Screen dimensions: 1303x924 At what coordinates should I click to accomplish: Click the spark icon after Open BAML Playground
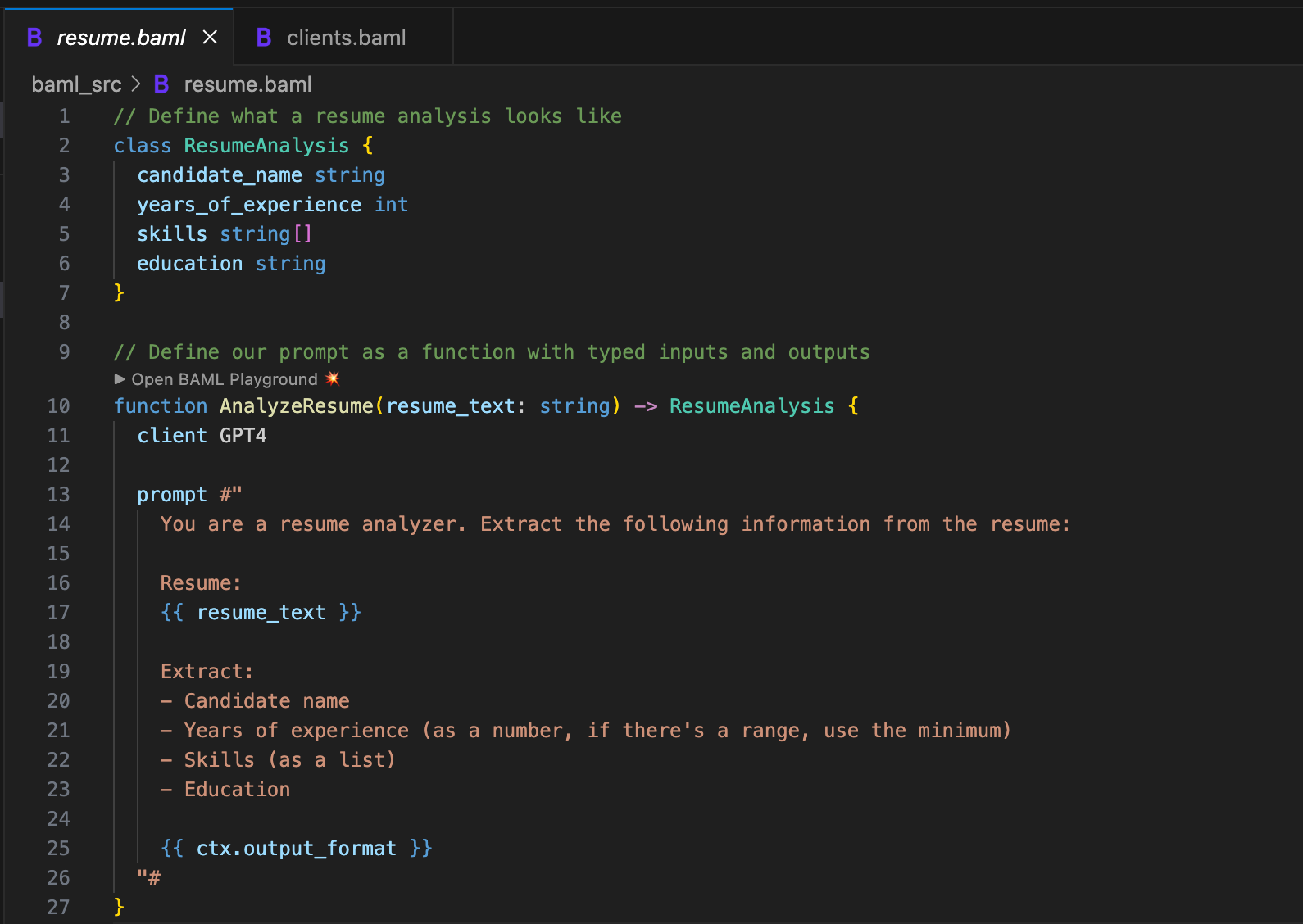point(332,378)
